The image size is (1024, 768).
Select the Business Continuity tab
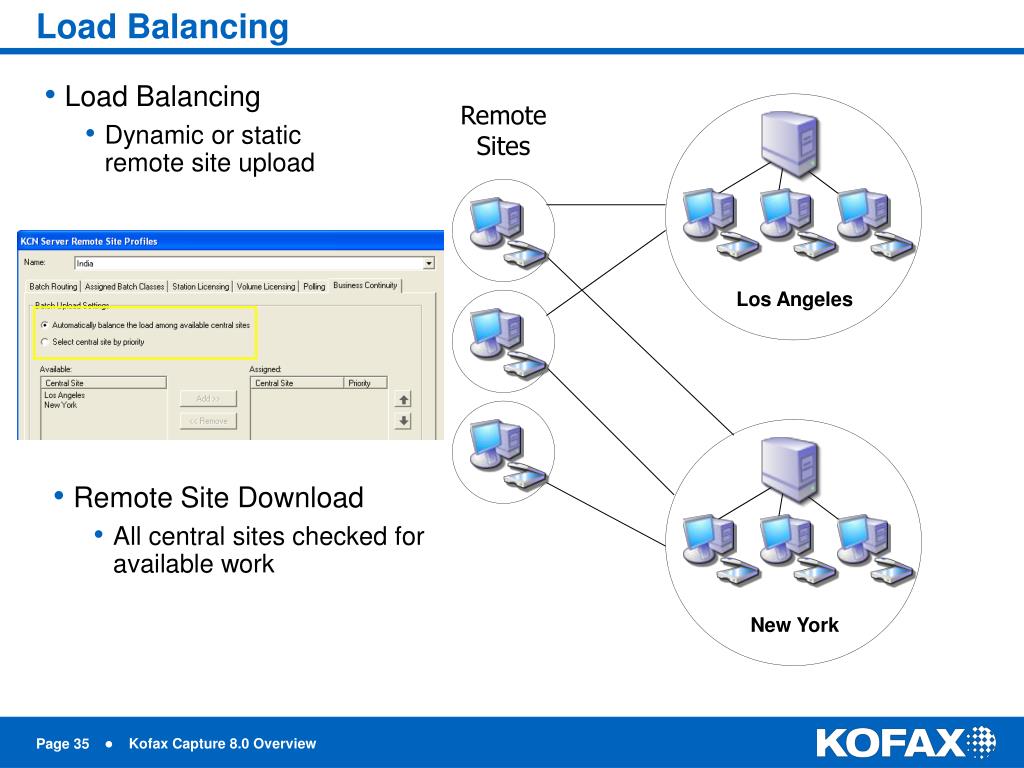(365, 285)
